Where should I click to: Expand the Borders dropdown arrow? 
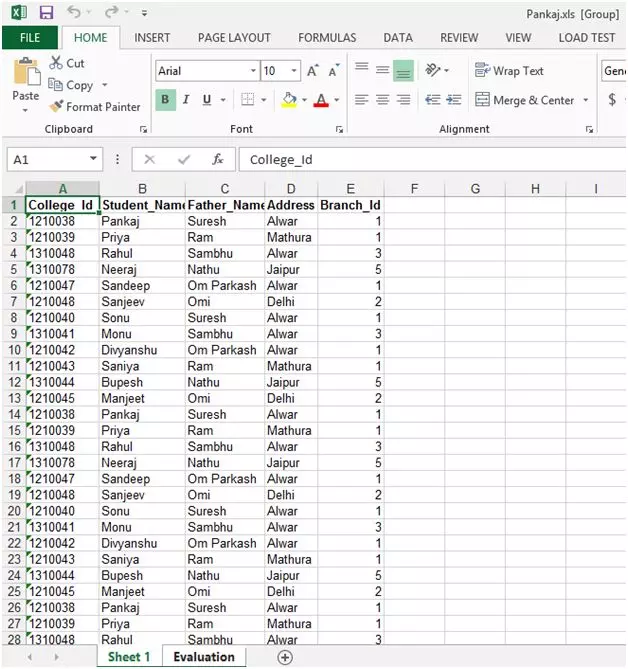pyautogui.click(x=264, y=100)
